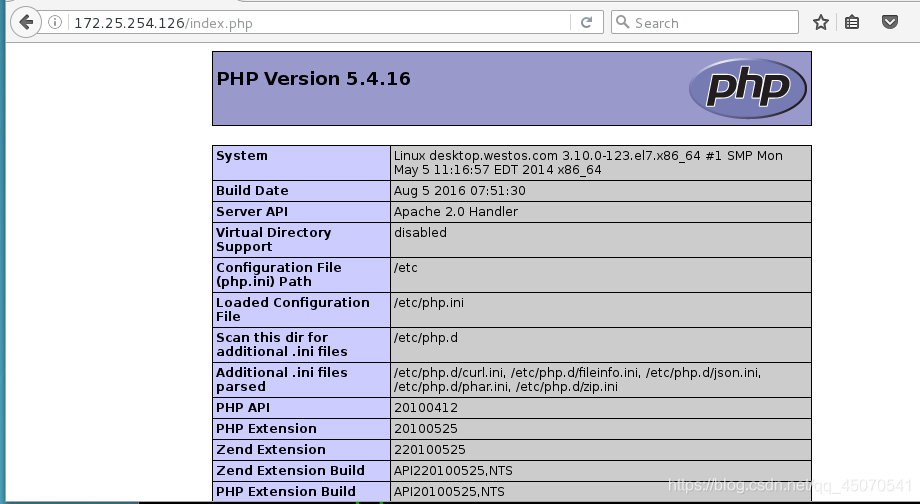Screen dimensions: 920x504
Task: Select the PHP Version 5.4.16 heading
Action: pyautogui.click(x=313, y=79)
